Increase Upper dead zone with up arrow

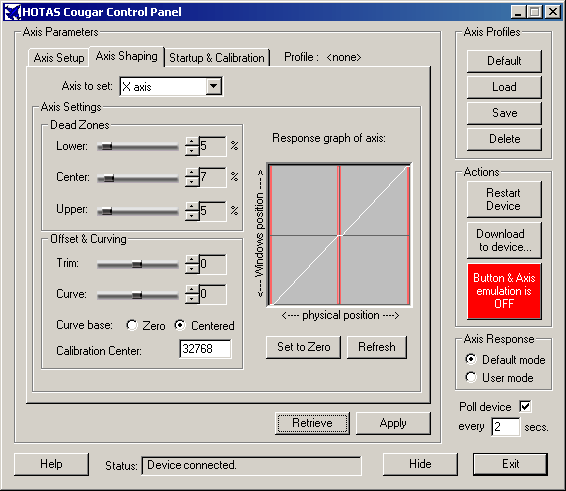pos(192,207)
